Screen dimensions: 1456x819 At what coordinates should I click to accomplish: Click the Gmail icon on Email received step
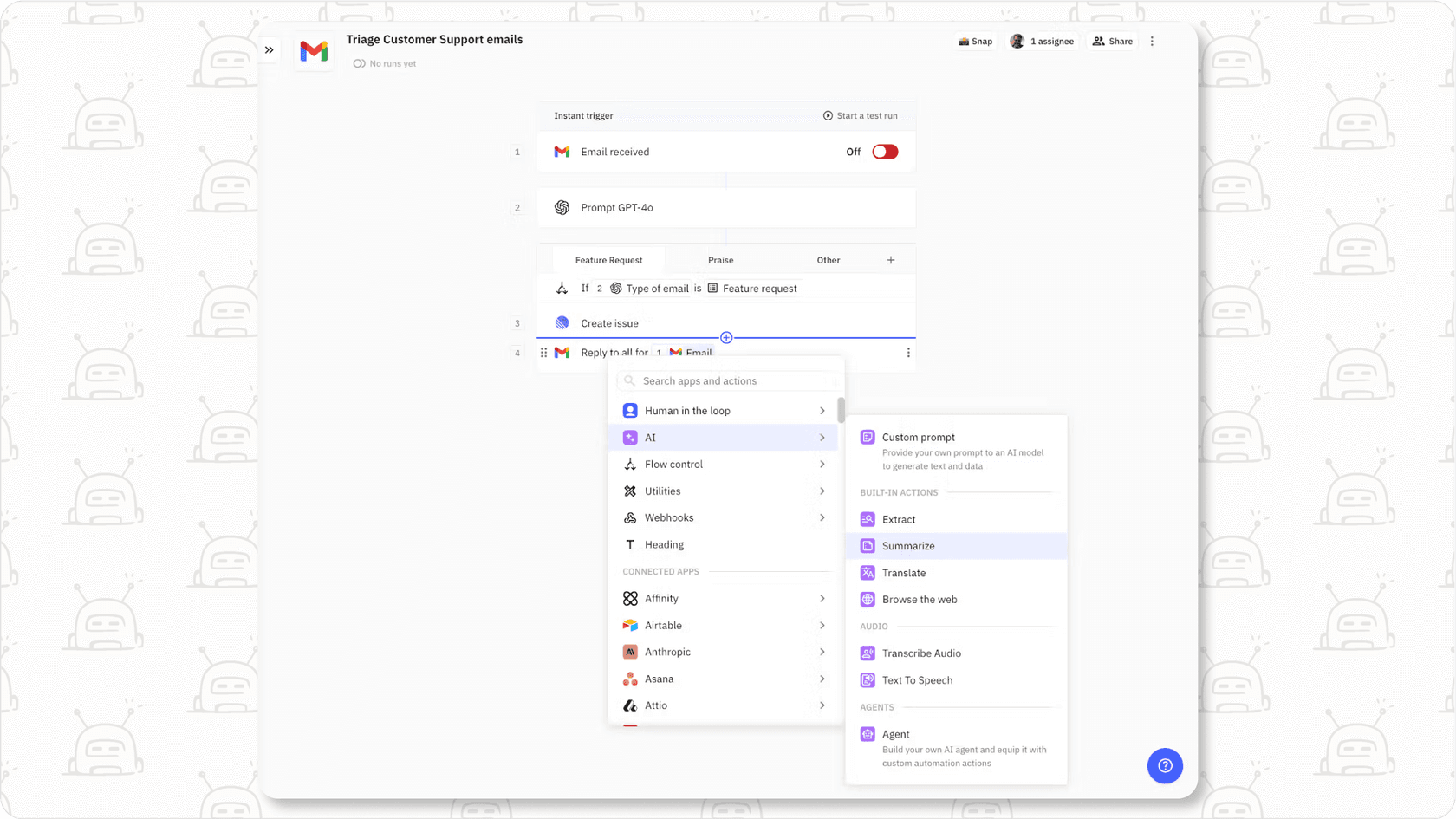pyautogui.click(x=562, y=151)
